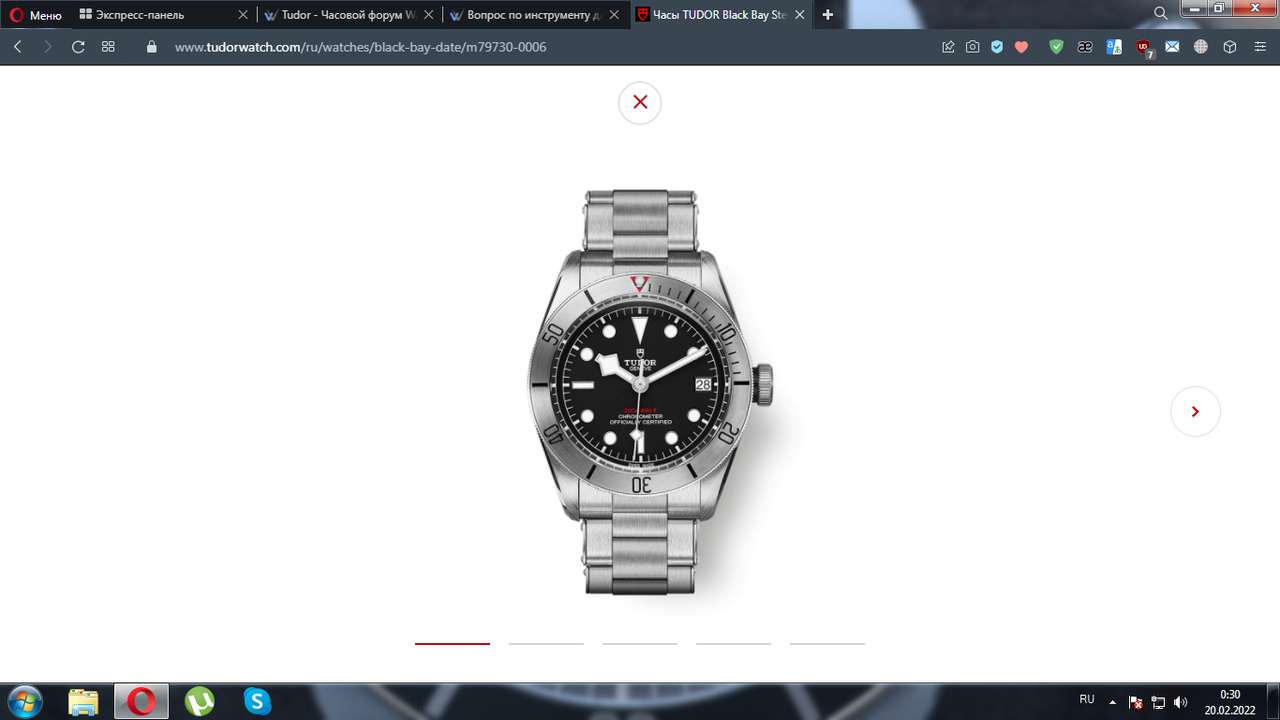Open Easy Setup sliders icon
Screen dimensions: 1280x720
(1260, 47)
